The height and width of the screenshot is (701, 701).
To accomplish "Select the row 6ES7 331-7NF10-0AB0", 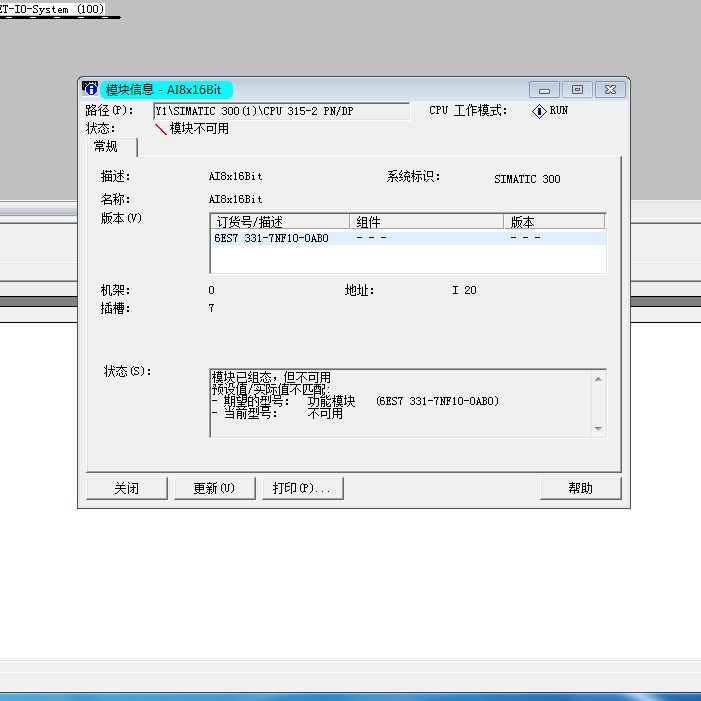I will pos(408,238).
